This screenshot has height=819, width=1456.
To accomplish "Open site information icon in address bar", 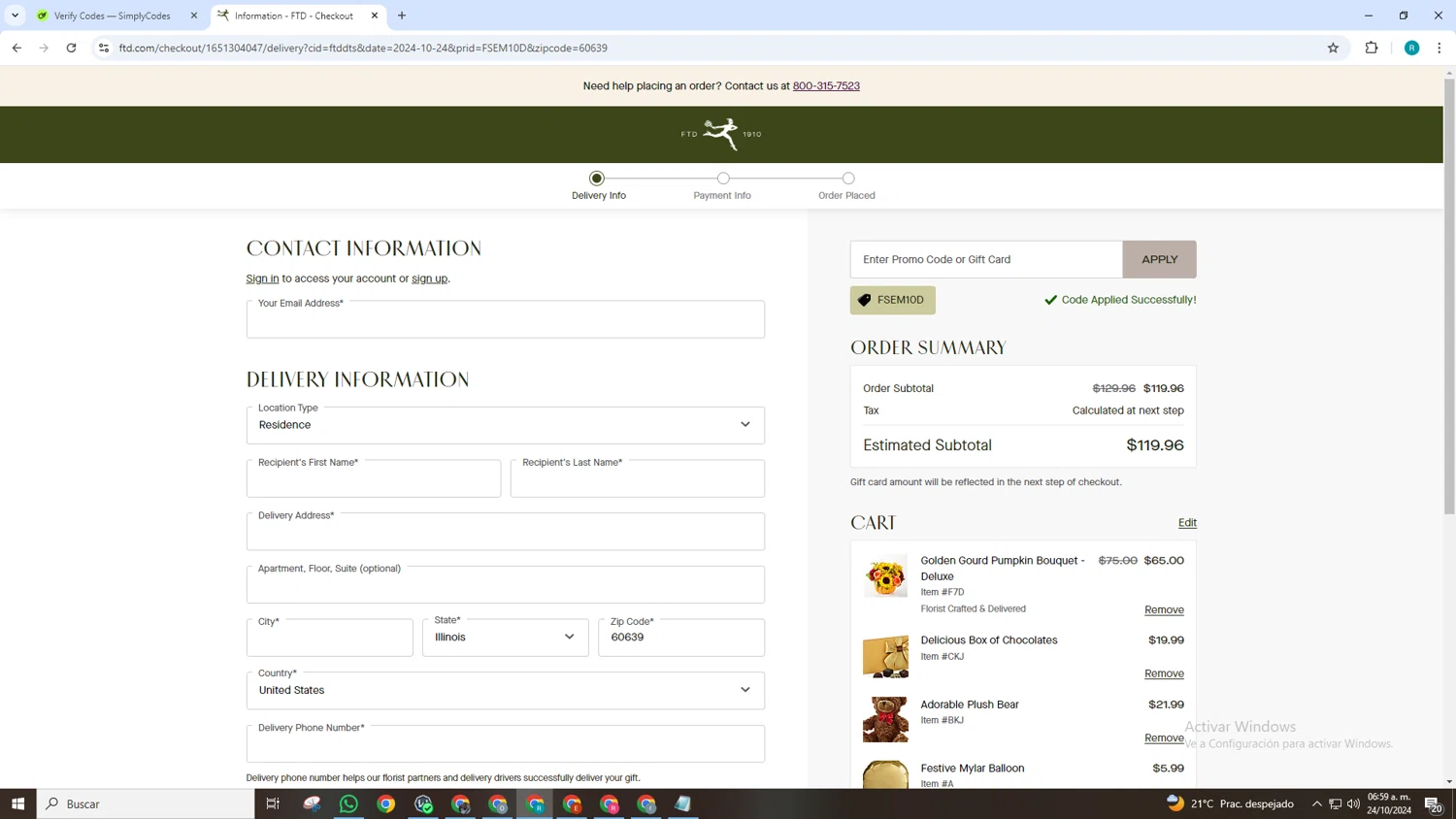I will (x=104, y=48).
